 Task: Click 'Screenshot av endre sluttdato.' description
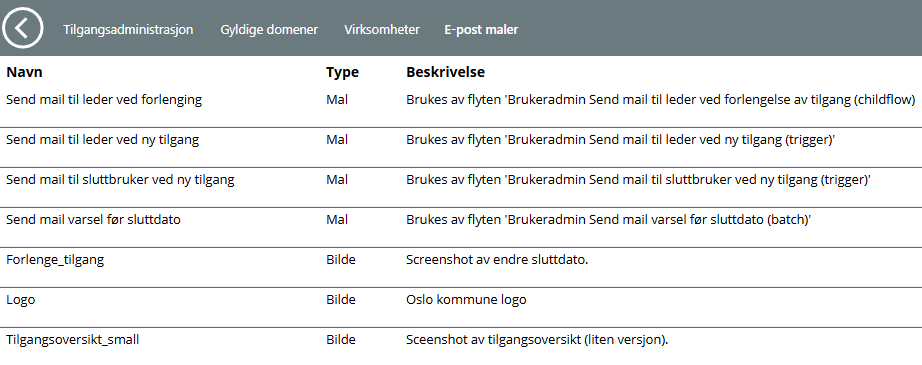[x=497, y=259]
